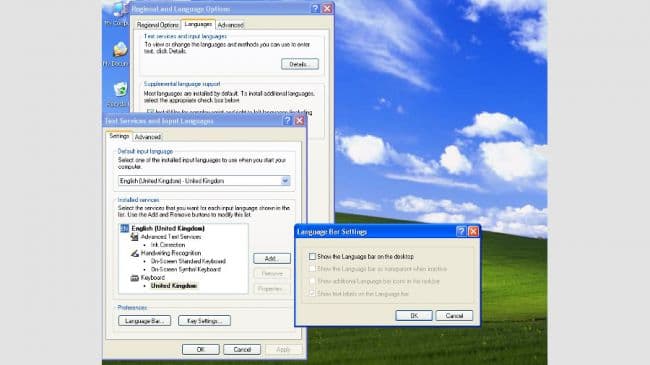The image size is (650, 365).
Task: Toggle Show text labels on Language bar
Action: [x=312, y=293]
